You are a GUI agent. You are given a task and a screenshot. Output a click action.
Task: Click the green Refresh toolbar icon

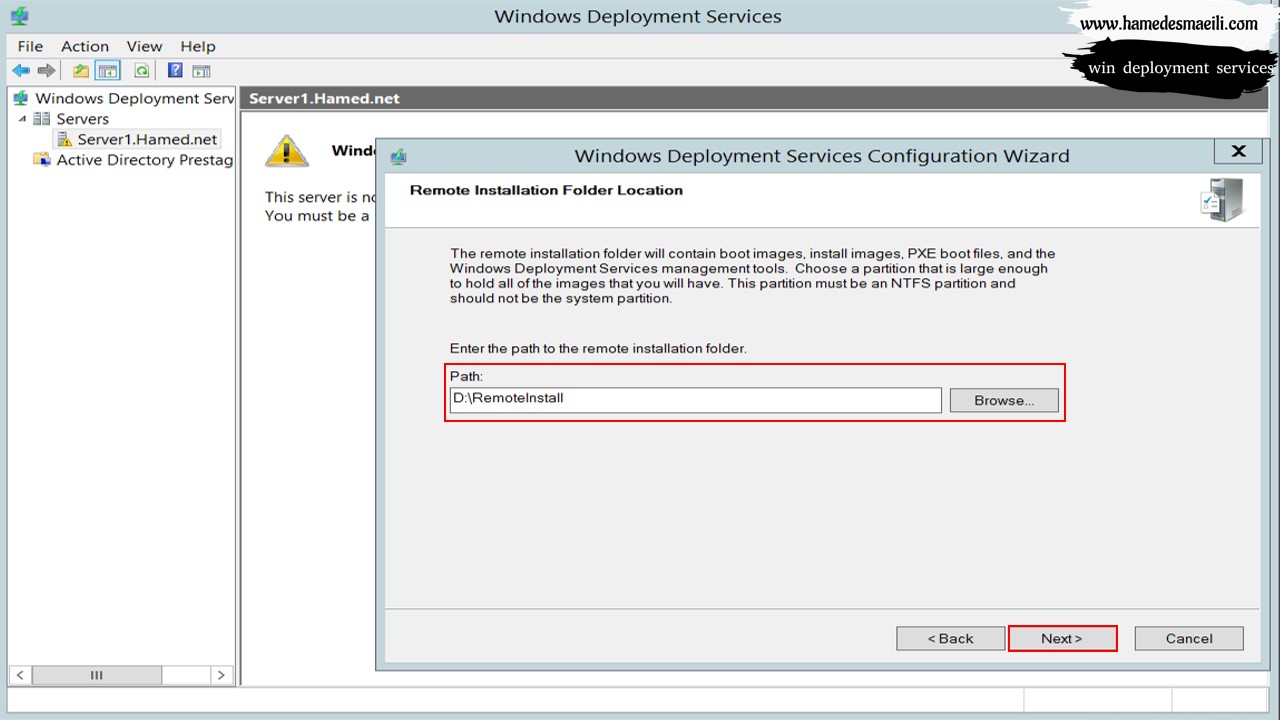tap(142, 71)
